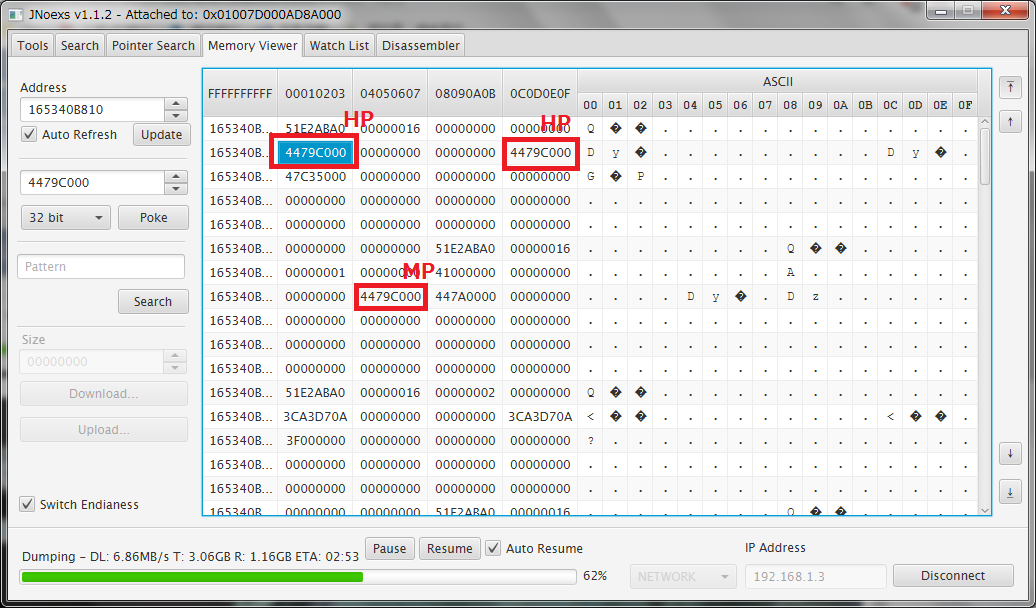Viewport: 1036px width, 608px height.
Task: Click the IP Address field 192.168.1.3
Action: coord(815,576)
